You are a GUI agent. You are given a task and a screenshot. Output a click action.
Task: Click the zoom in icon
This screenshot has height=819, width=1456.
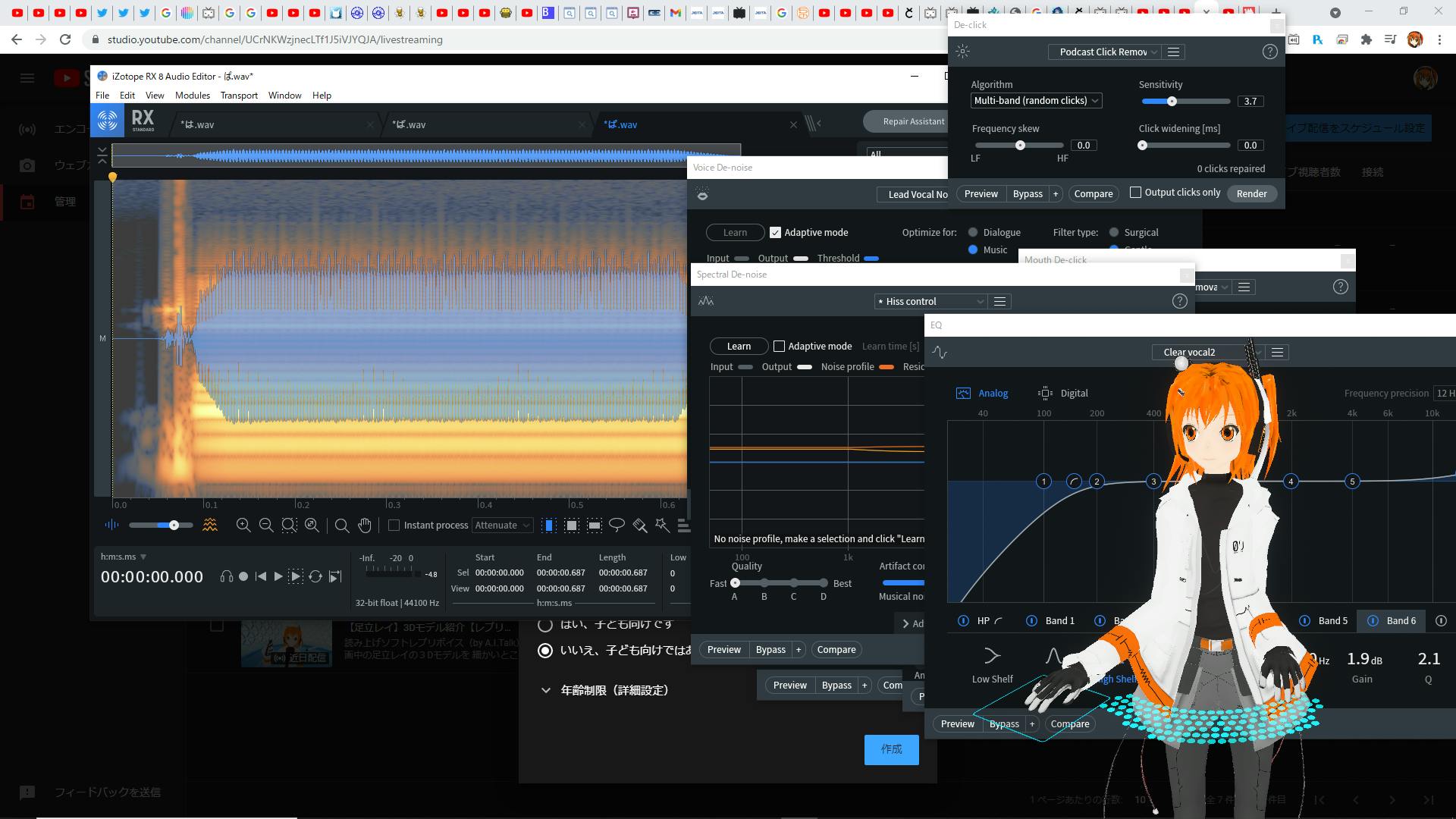[243, 525]
